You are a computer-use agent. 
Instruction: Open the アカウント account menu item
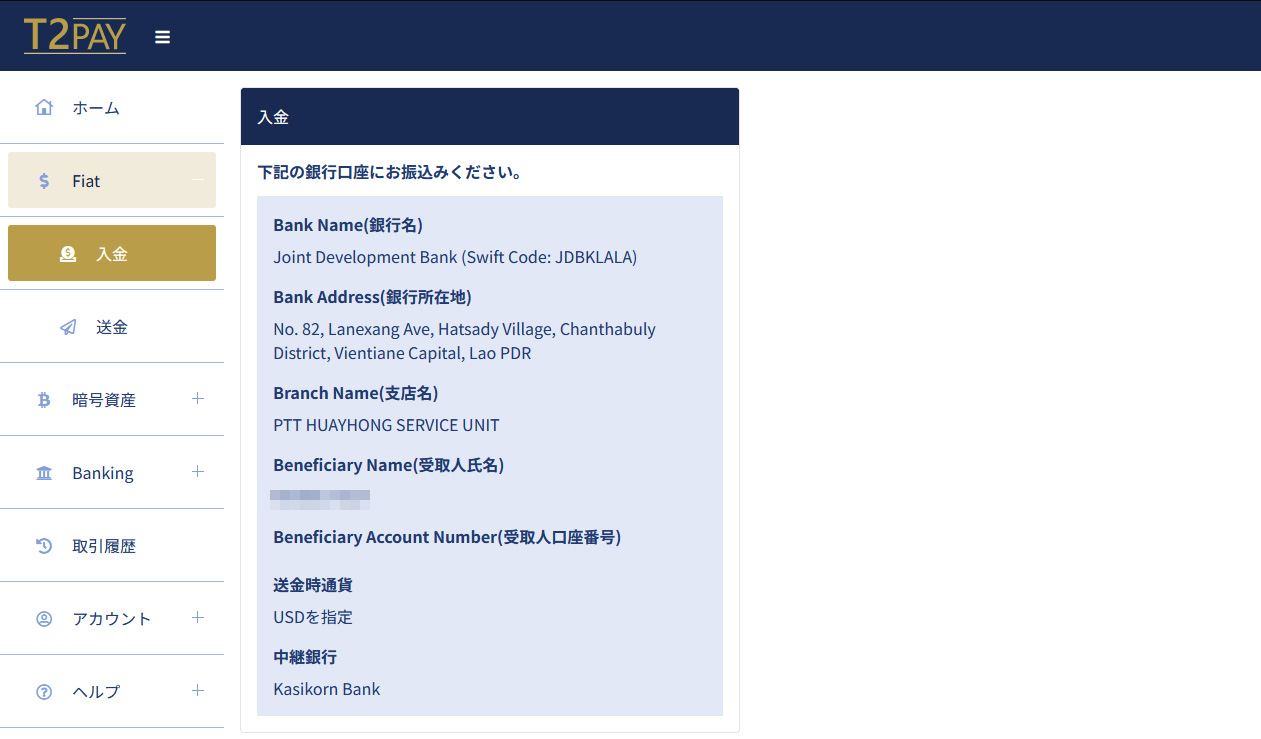[x=112, y=618]
